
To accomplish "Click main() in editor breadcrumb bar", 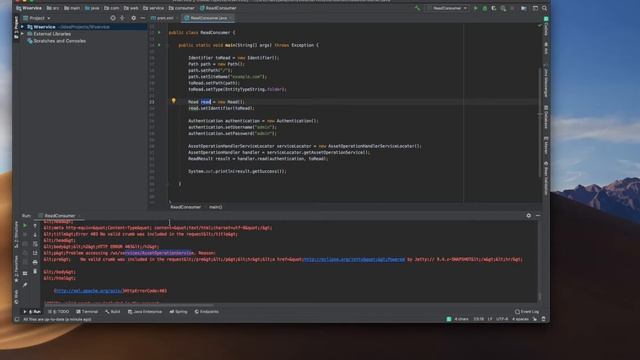I will click(216, 207).
